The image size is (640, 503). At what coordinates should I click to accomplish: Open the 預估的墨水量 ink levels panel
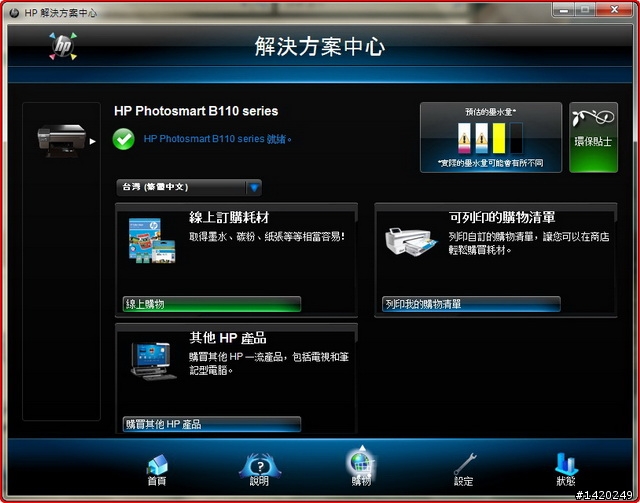click(x=491, y=137)
